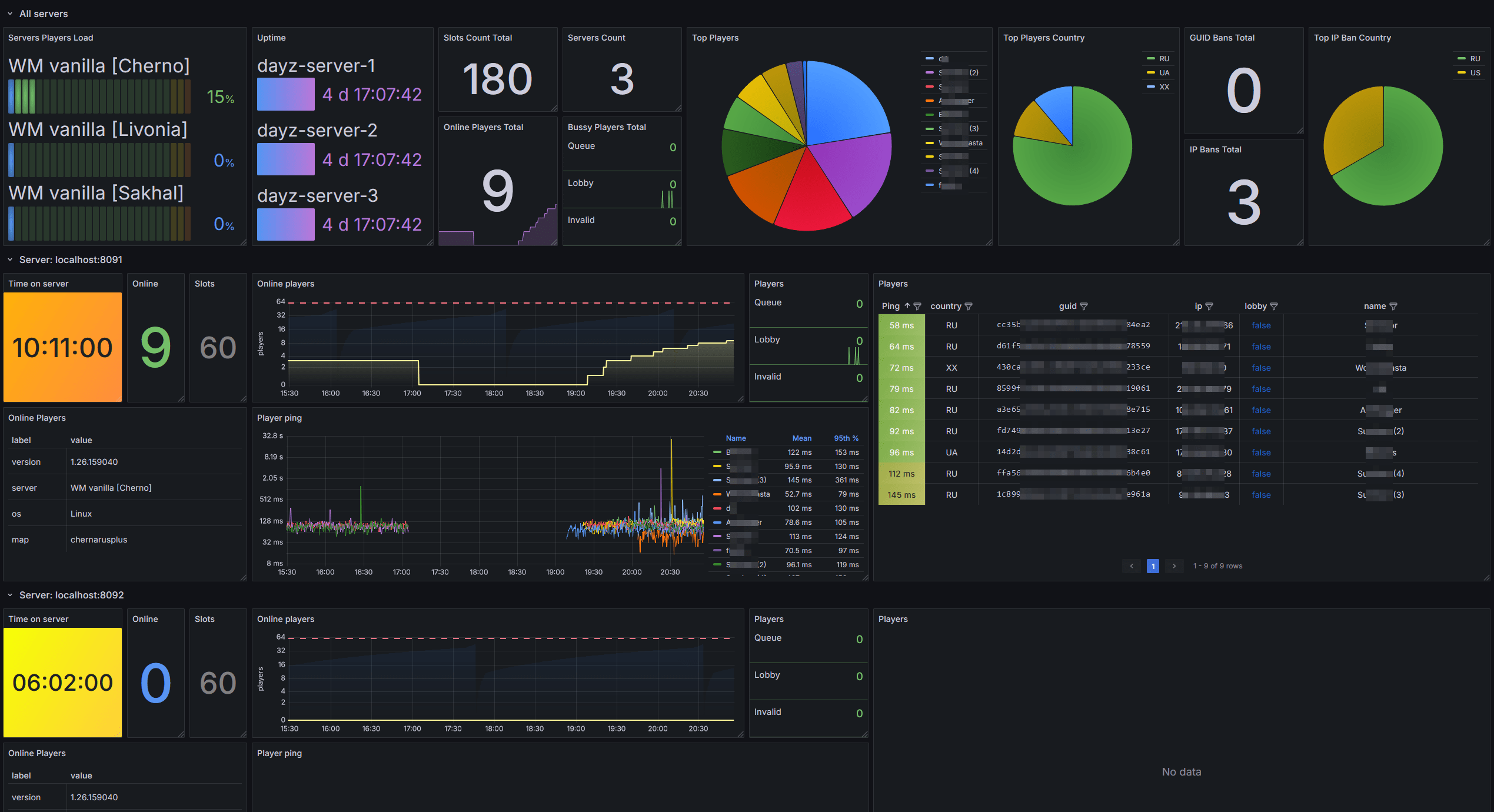
Task: Open the ip column filter icon
Action: point(1209,306)
